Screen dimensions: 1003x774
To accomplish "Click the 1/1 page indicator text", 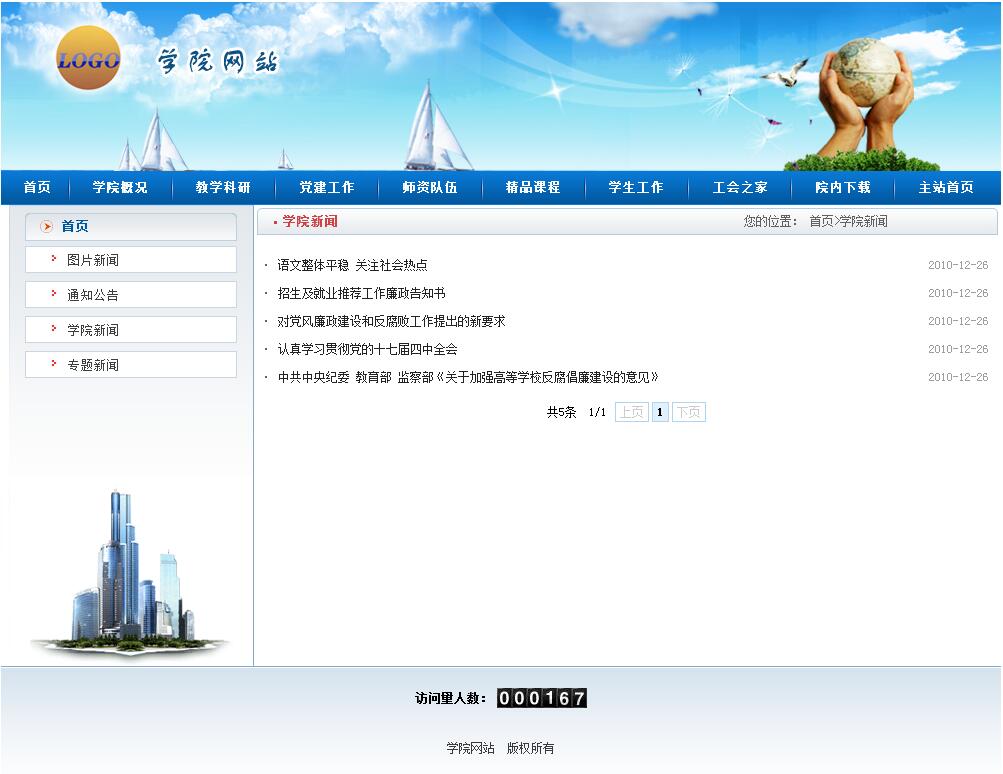I will (x=597, y=412).
